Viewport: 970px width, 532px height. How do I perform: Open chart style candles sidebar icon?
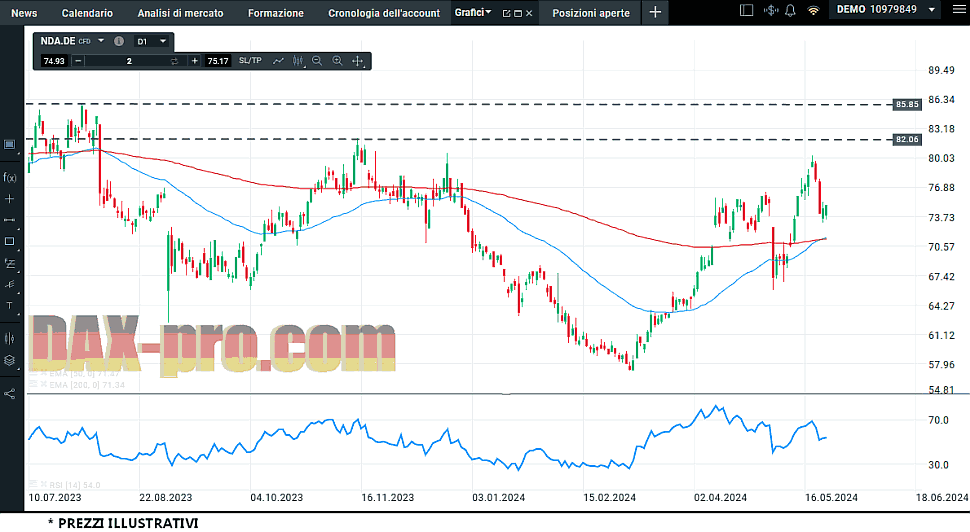pos(9,338)
